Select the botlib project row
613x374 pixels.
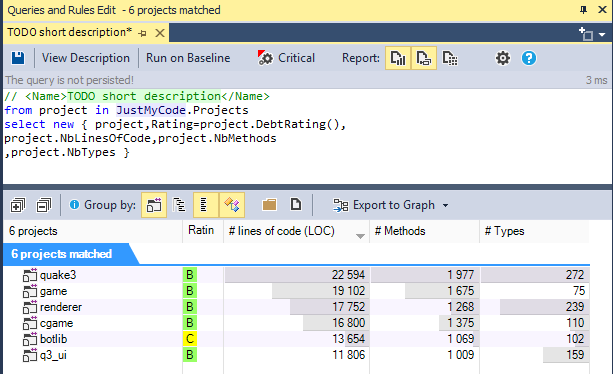pos(297,339)
